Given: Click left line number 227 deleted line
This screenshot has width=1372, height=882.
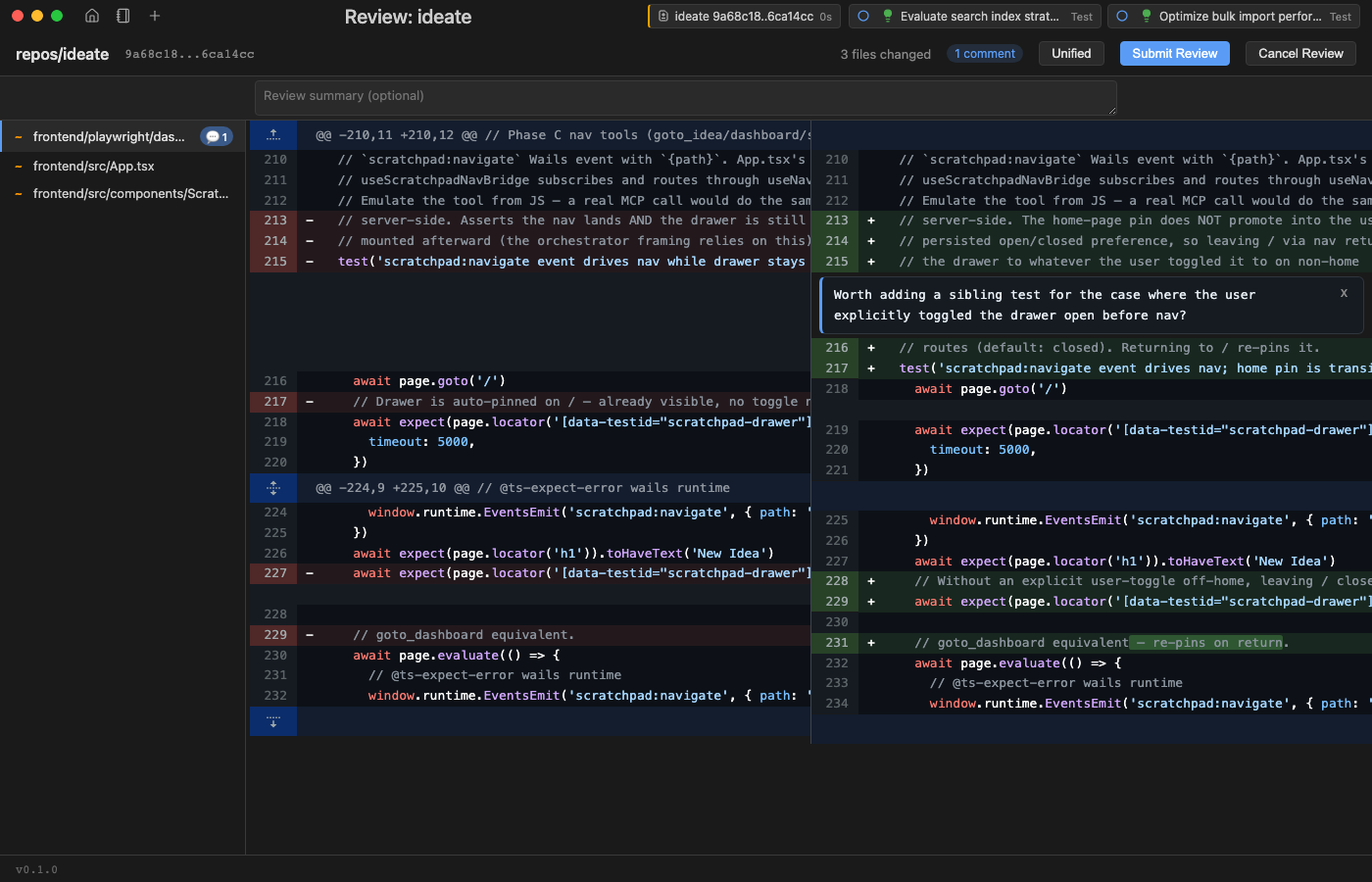Looking at the screenshot, I should tap(275, 573).
